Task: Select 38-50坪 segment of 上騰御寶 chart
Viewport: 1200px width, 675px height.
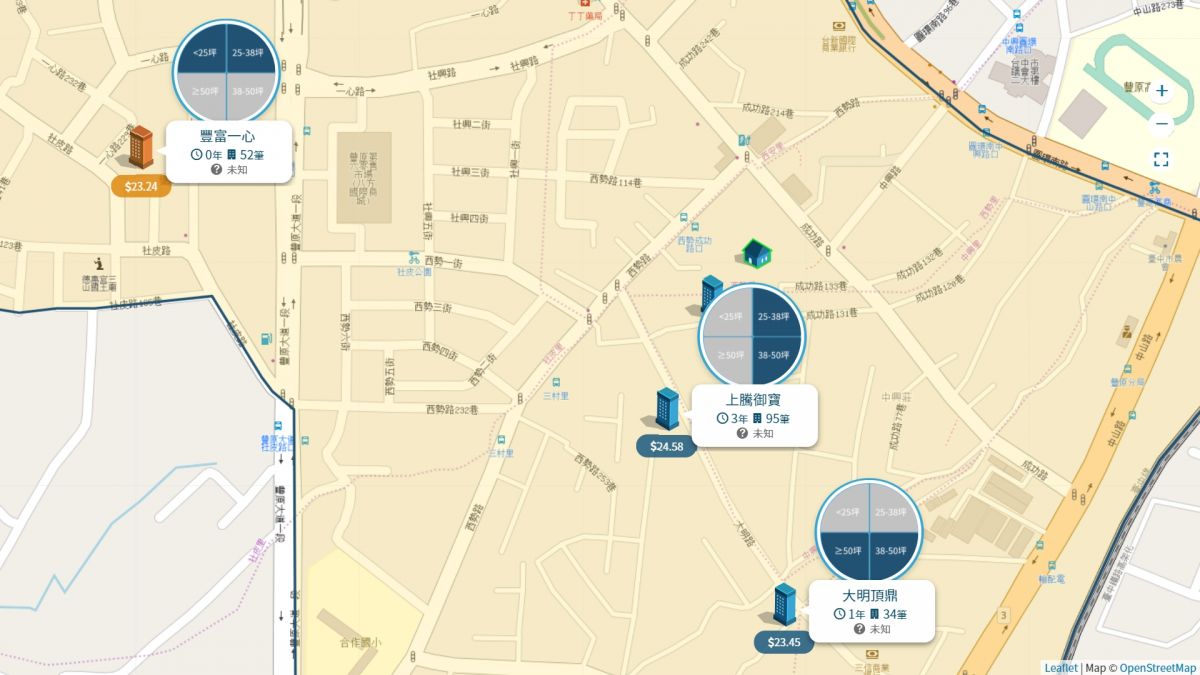Action: 776,355
